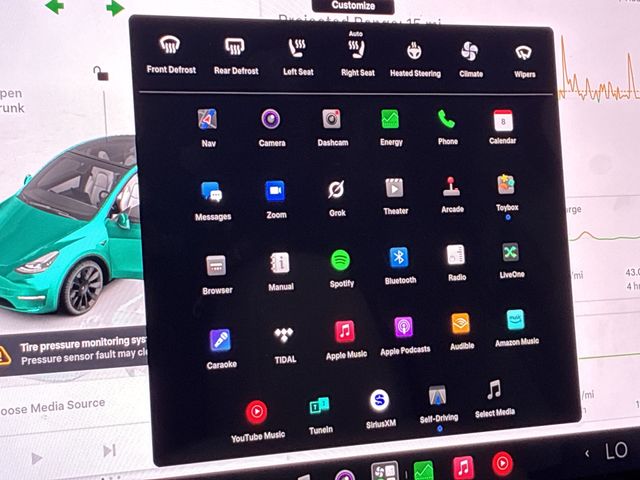Click the green left arrow
The width and height of the screenshot is (640, 480).
pyautogui.click(x=54, y=7)
